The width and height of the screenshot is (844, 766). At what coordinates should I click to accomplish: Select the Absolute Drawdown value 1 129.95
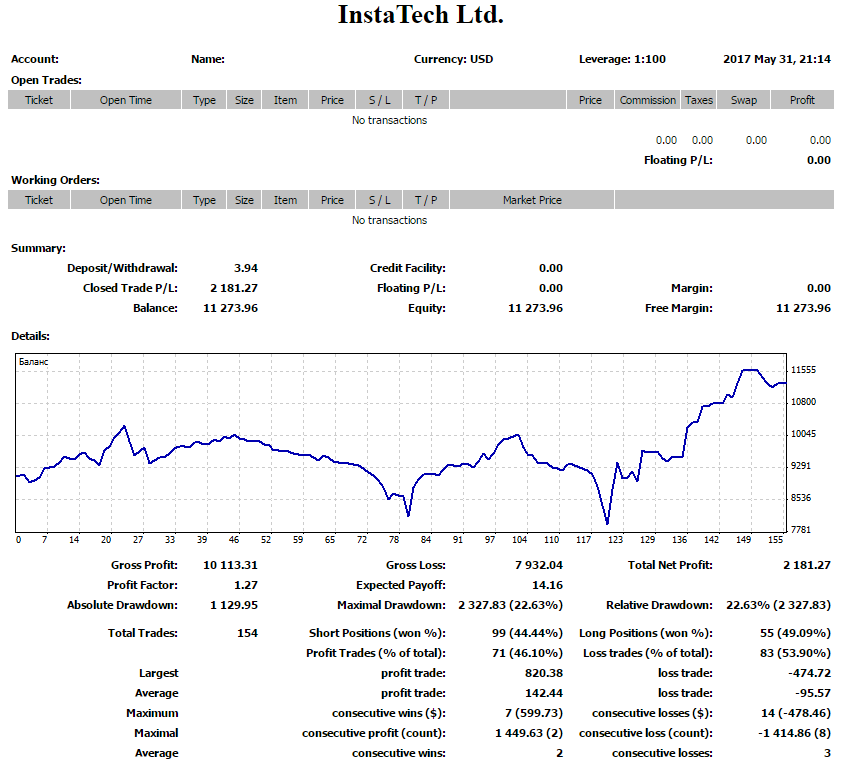[234, 605]
